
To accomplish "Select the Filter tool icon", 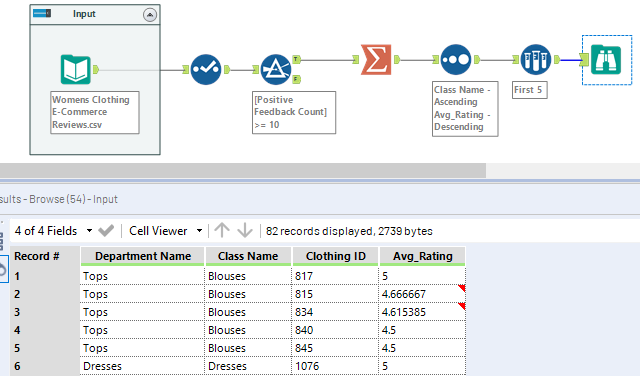I will point(276,69).
